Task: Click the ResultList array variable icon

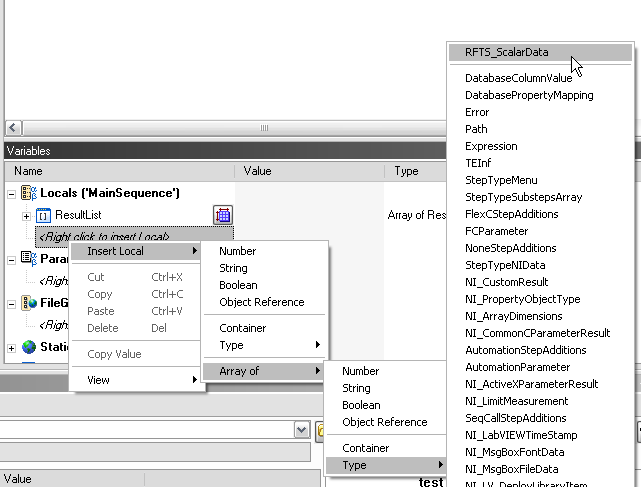Action: [x=43, y=215]
